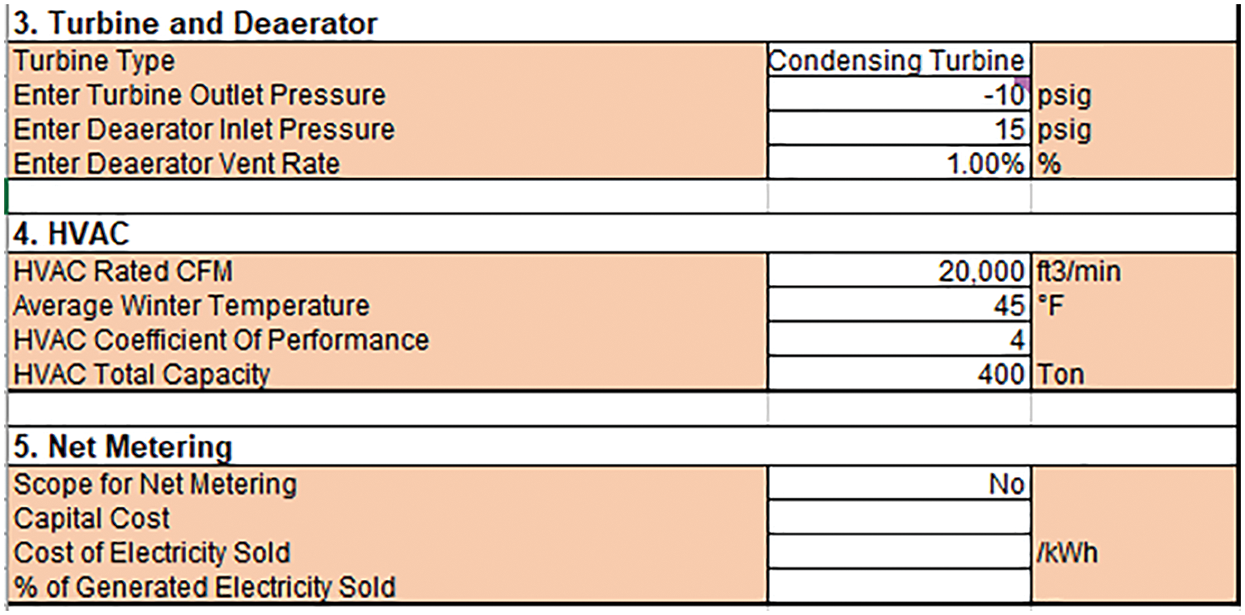Select the '5. Net Metering' section heading
The image size is (1245, 615).
pos(123,446)
